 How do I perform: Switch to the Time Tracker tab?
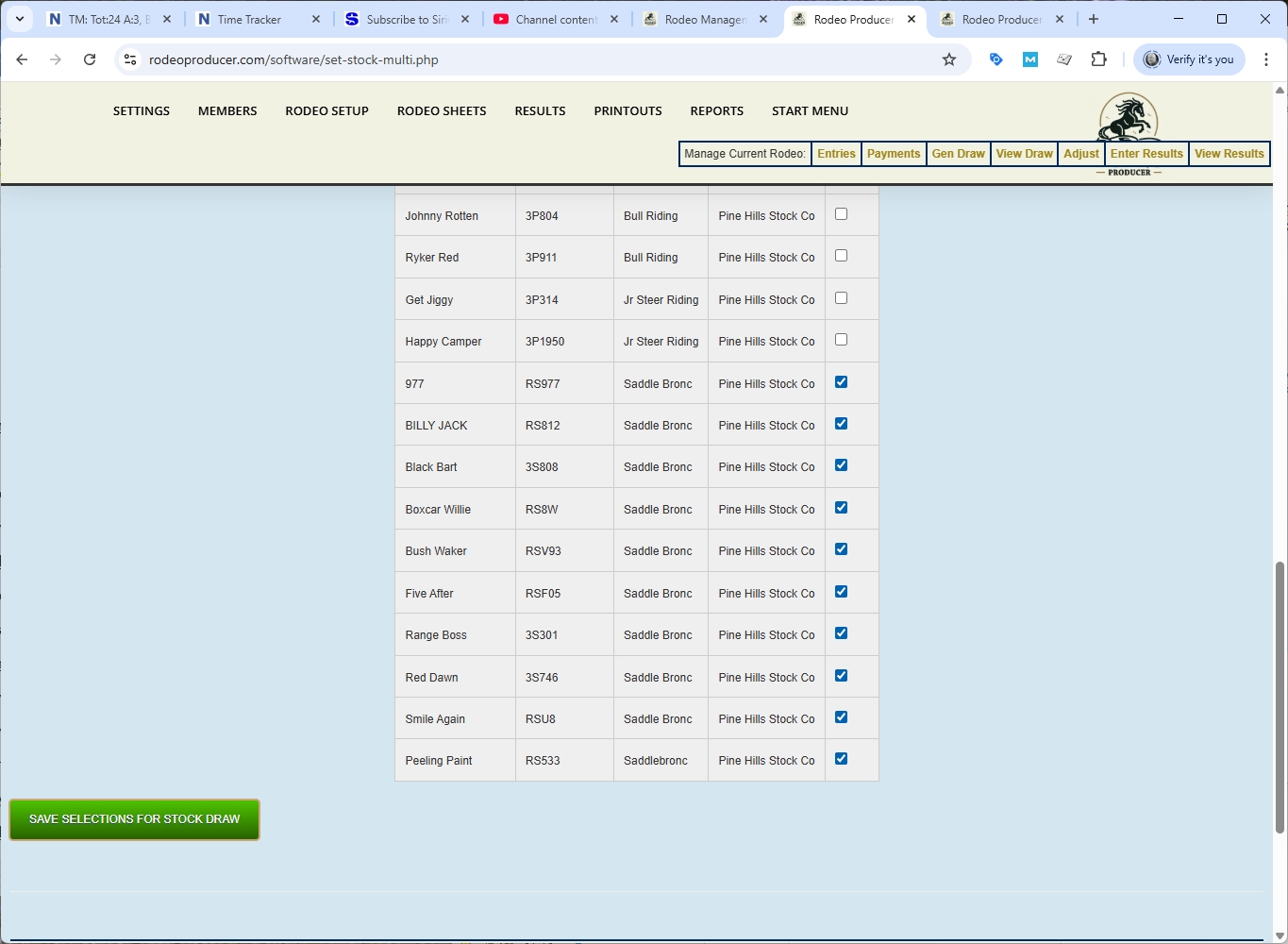tap(249, 19)
